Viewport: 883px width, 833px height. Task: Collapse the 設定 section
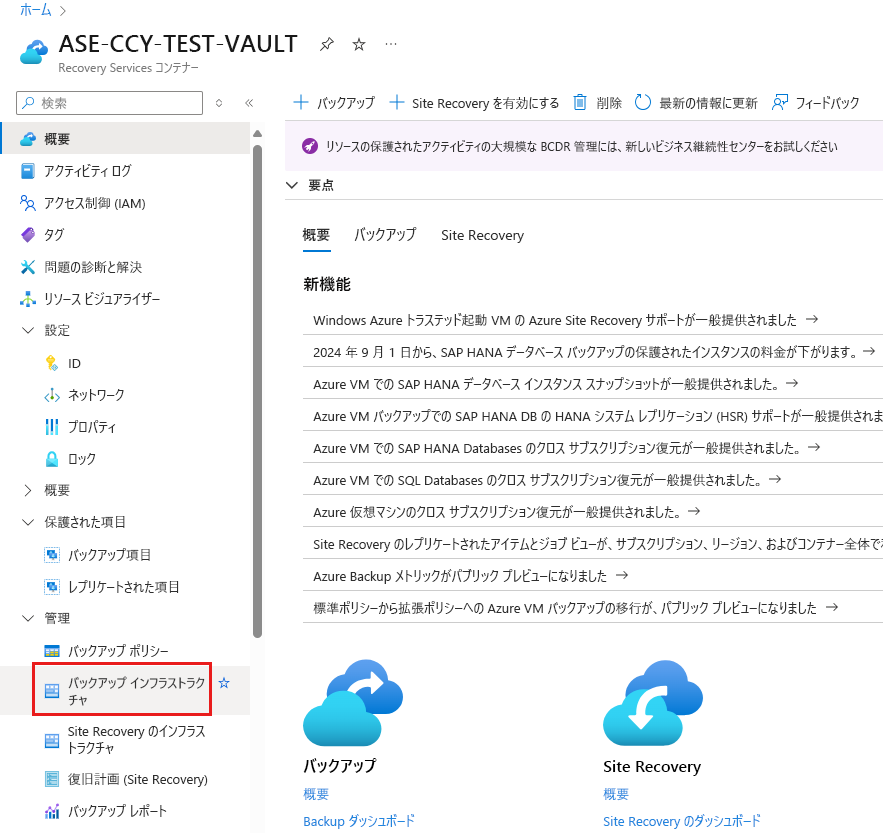(x=28, y=330)
